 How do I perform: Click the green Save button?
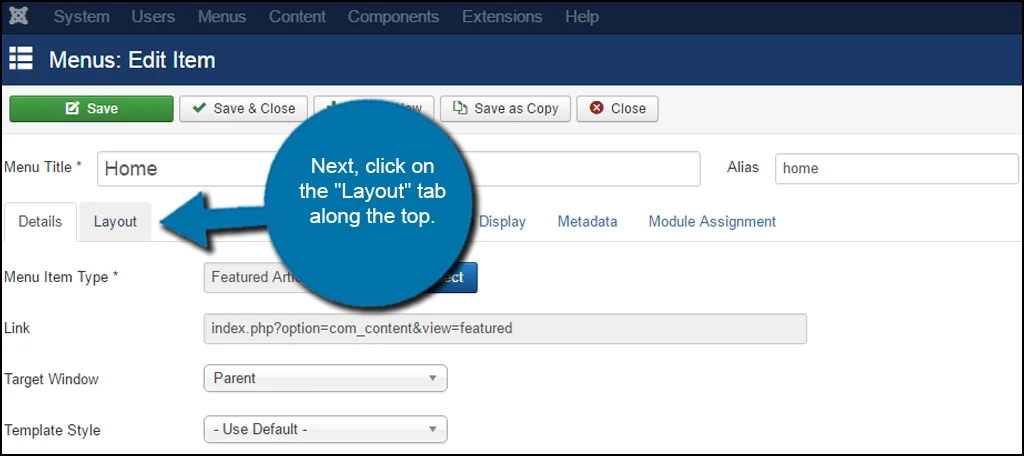91,109
